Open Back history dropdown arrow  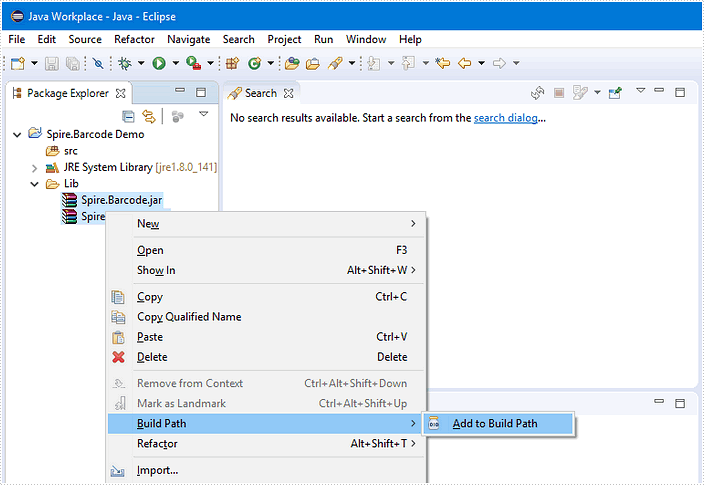click(x=481, y=63)
